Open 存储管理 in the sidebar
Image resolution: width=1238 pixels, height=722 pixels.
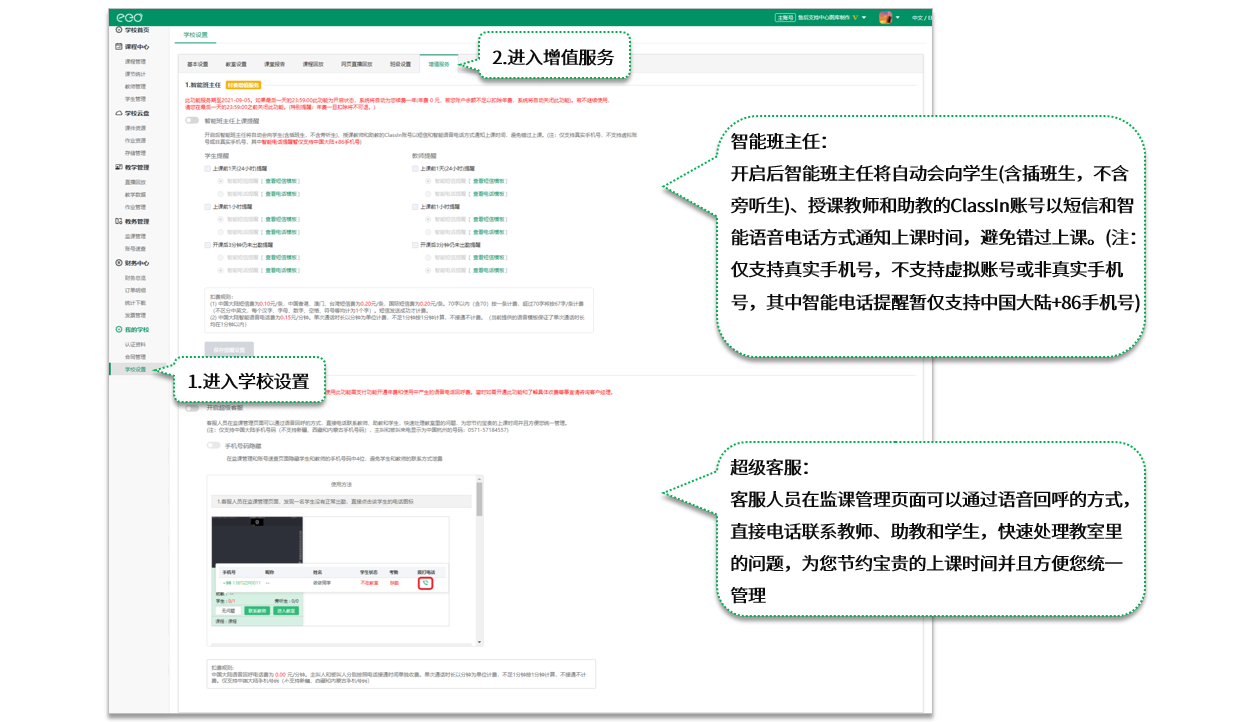[x=135, y=153]
